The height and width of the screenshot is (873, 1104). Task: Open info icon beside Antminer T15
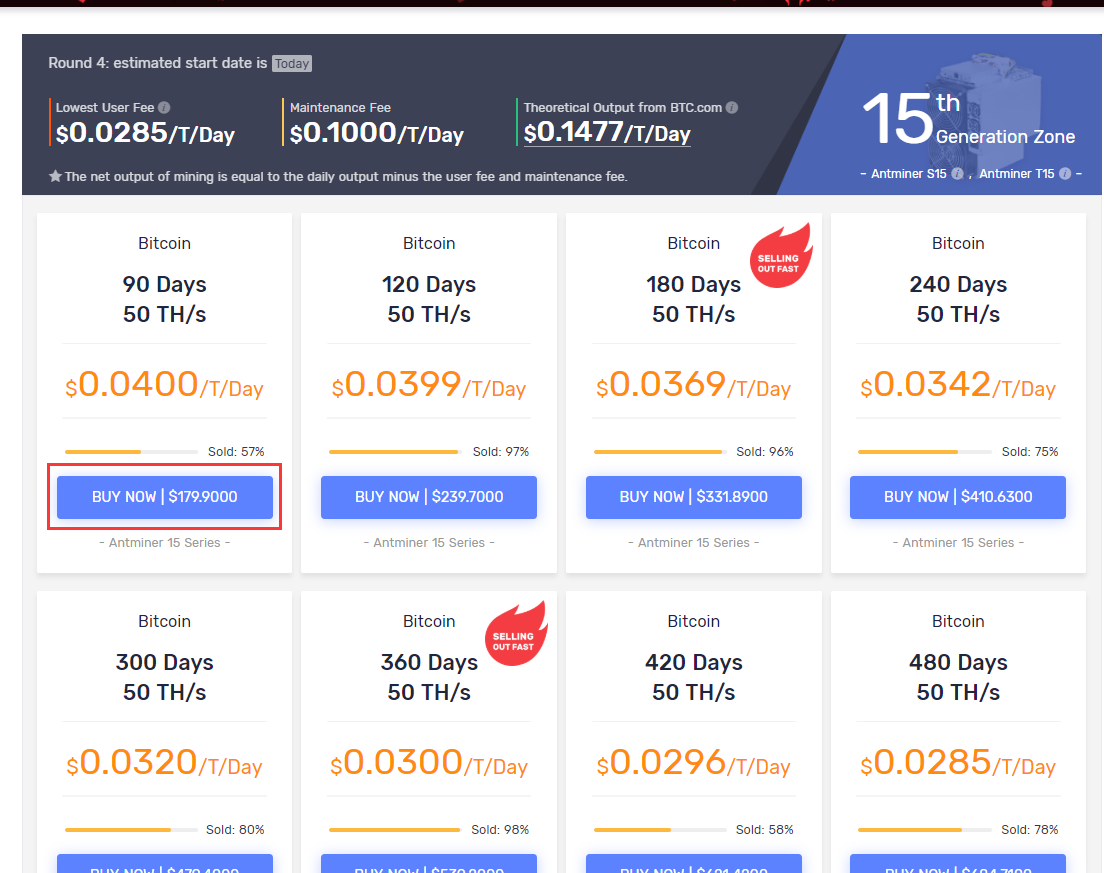(x=1065, y=173)
